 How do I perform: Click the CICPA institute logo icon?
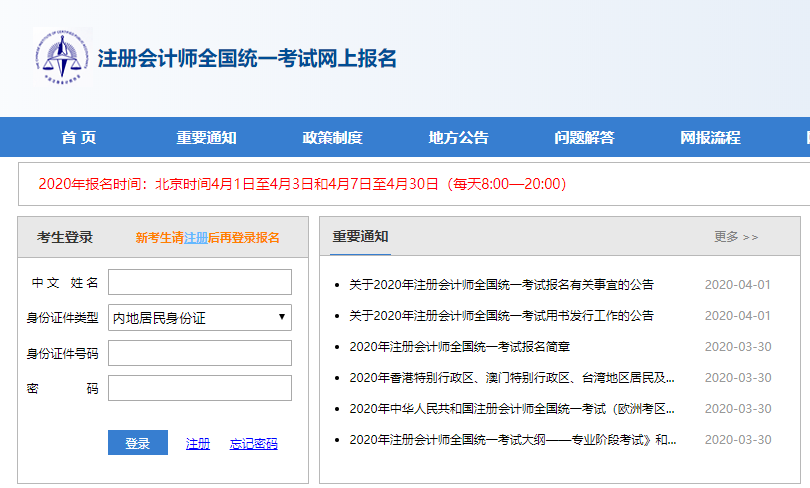coord(61,57)
